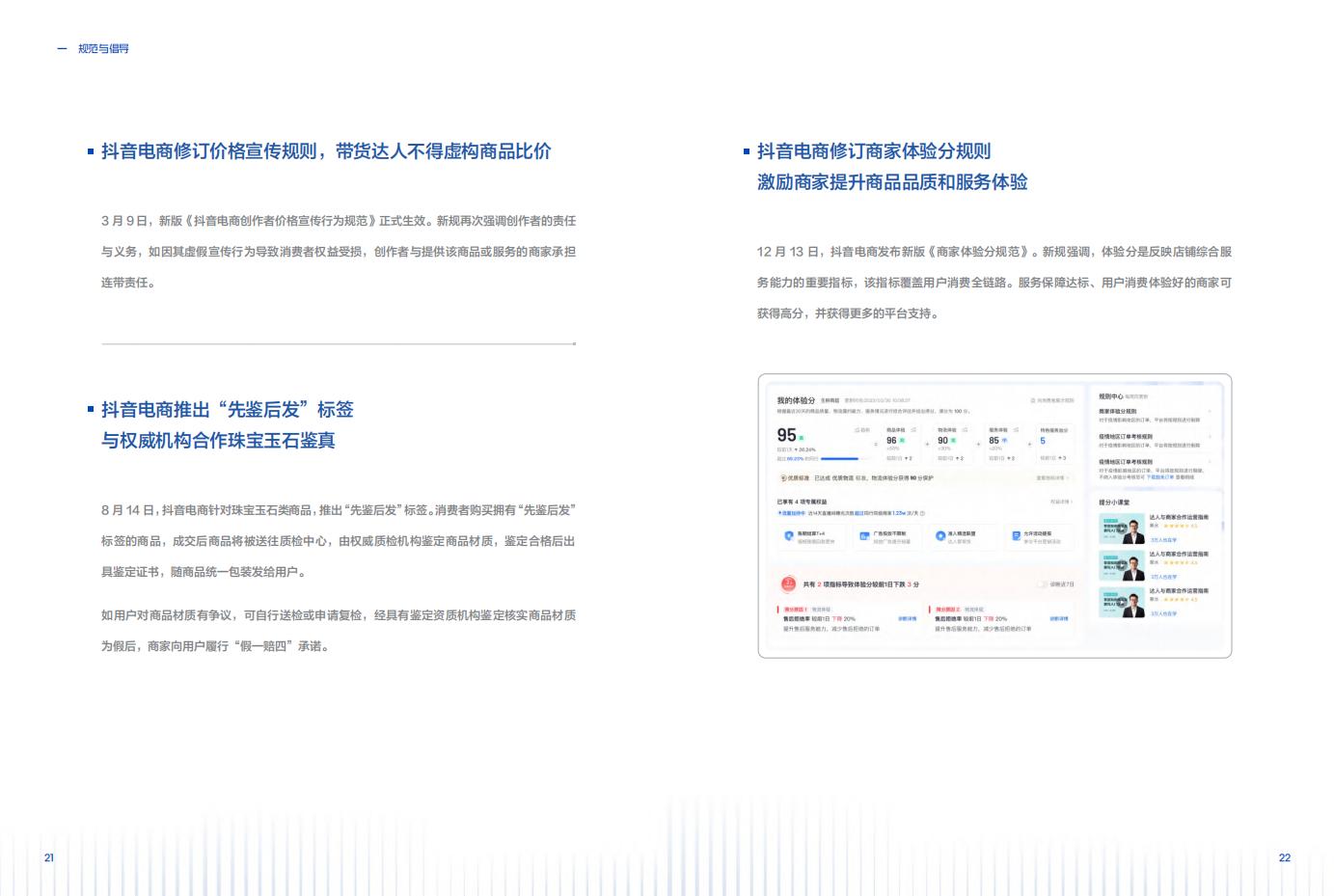Play the first 达人与商家合作运营指南 video thumbnail
1334x896 pixels.
click(1122, 529)
